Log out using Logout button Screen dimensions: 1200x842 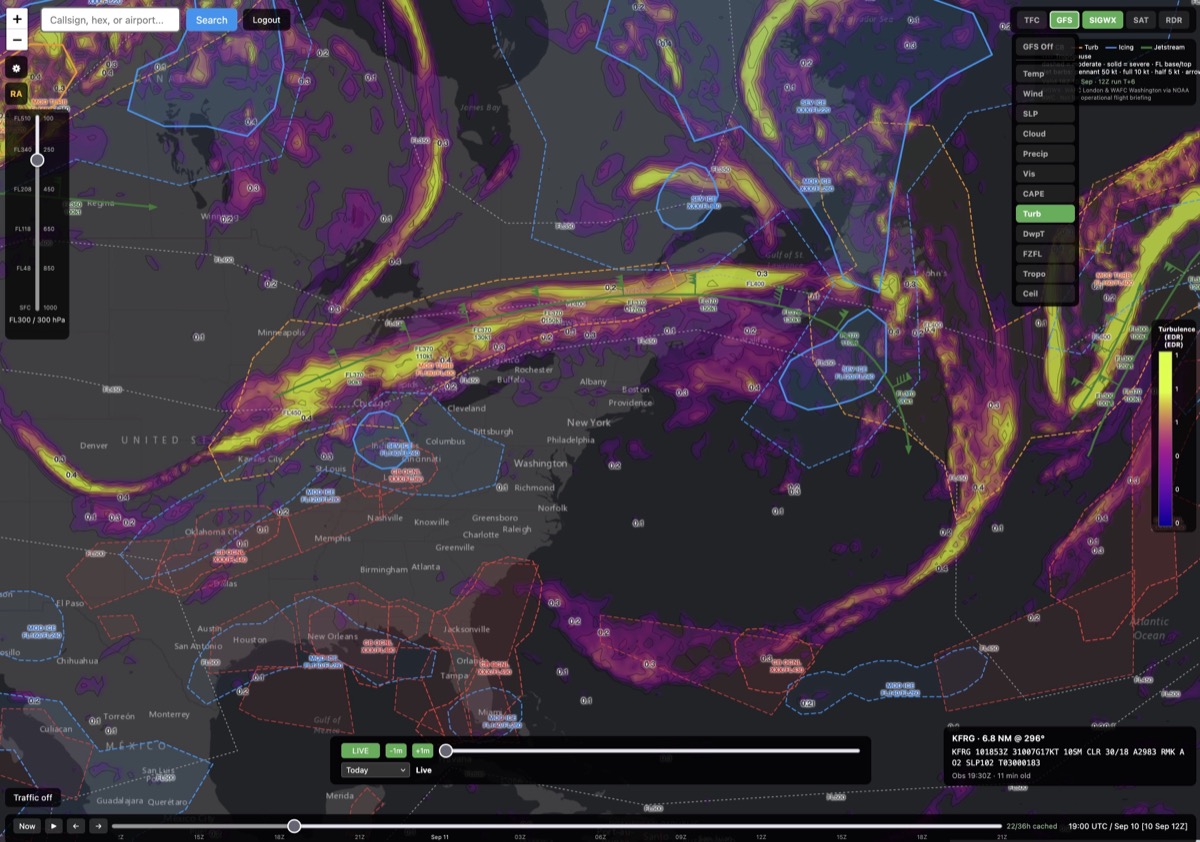[x=266, y=20]
